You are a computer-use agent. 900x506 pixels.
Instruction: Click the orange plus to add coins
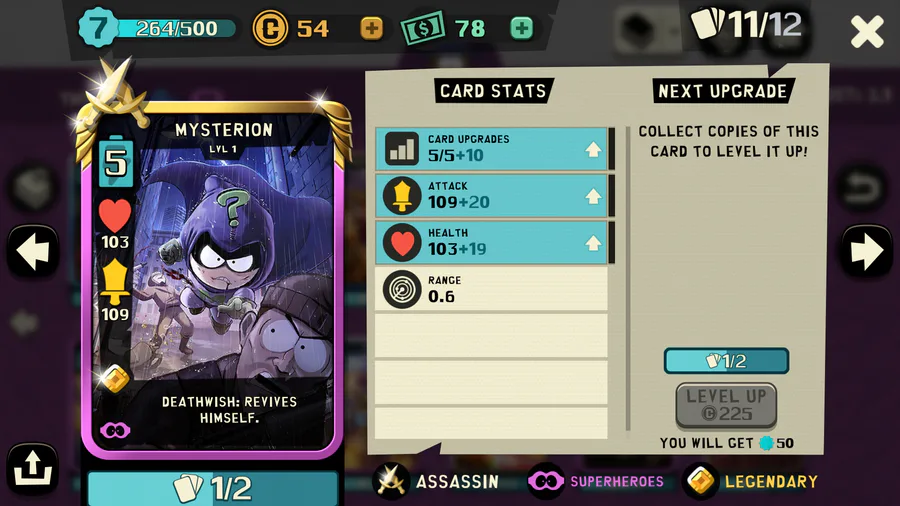(x=371, y=28)
